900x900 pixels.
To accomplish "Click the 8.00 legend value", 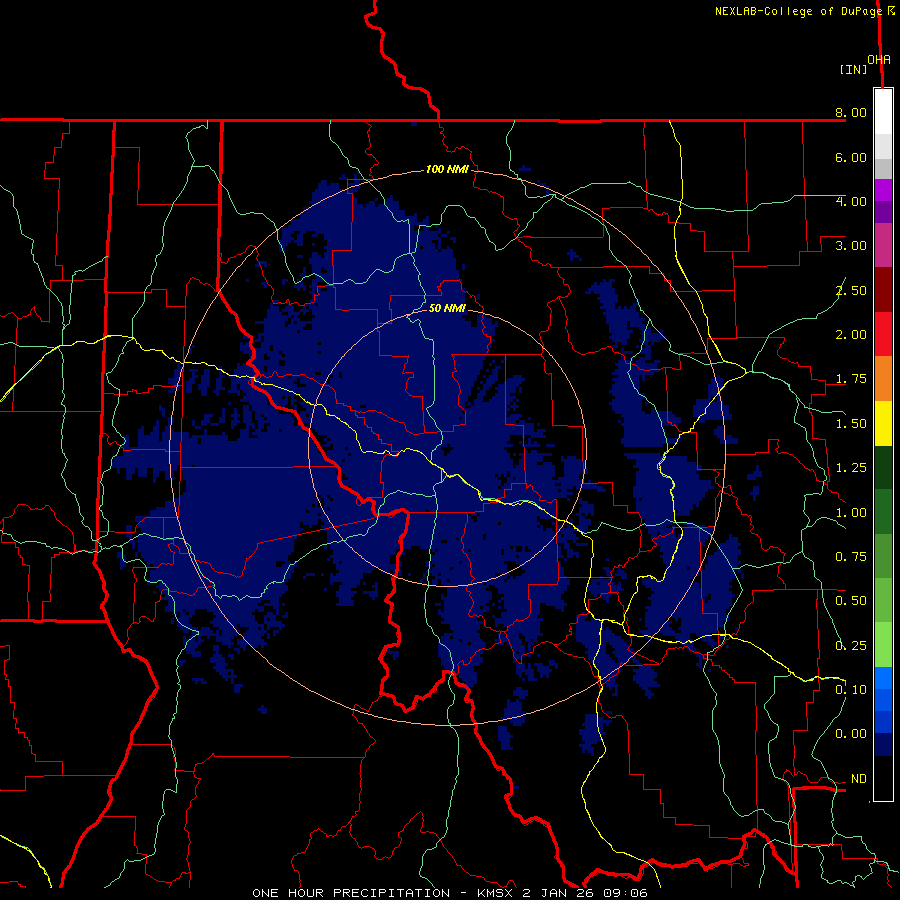I will coord(851,112).
